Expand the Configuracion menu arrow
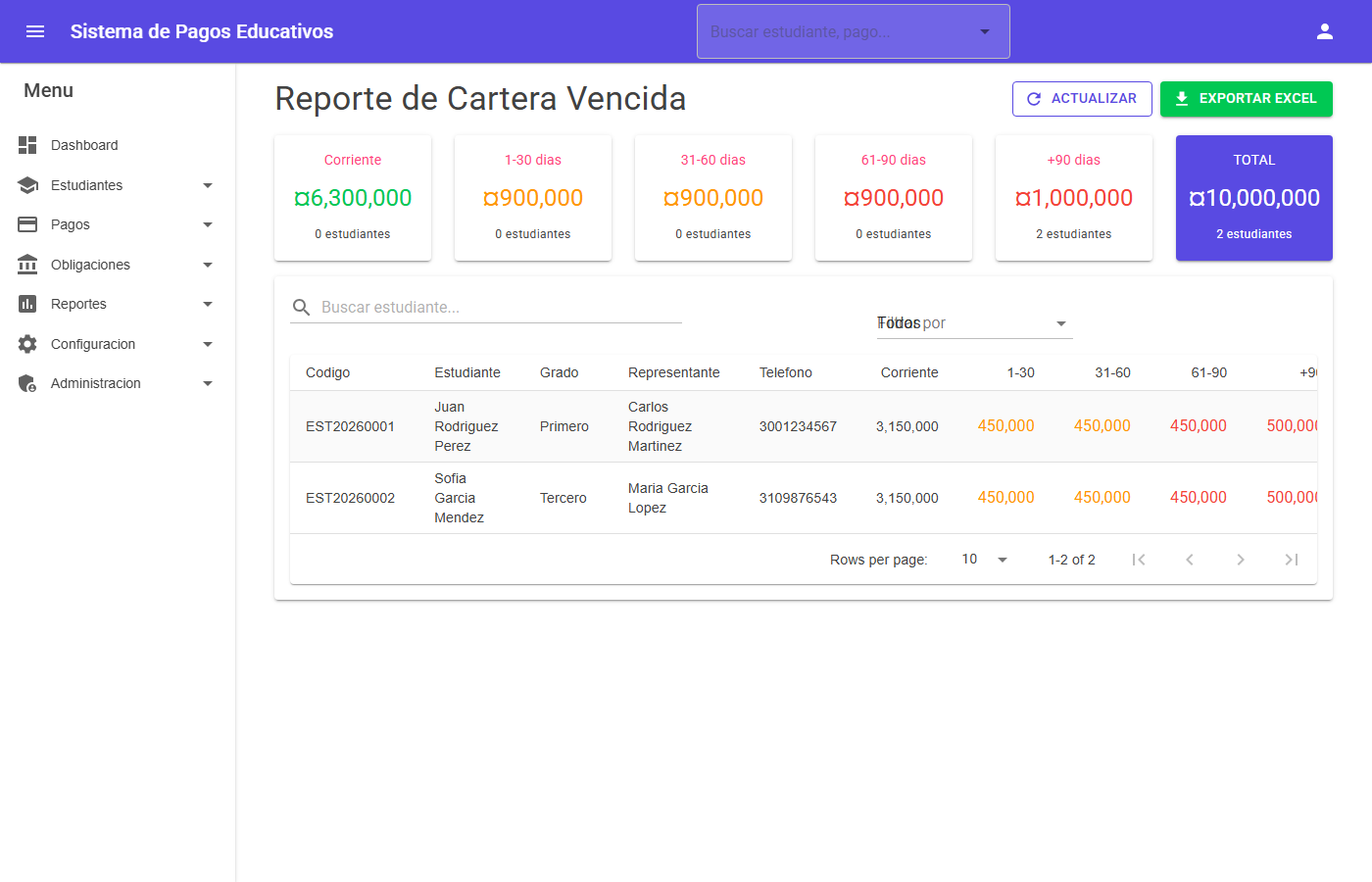Image resolution: width=1372 pixels, height=882 pixels. pos(208,344)
